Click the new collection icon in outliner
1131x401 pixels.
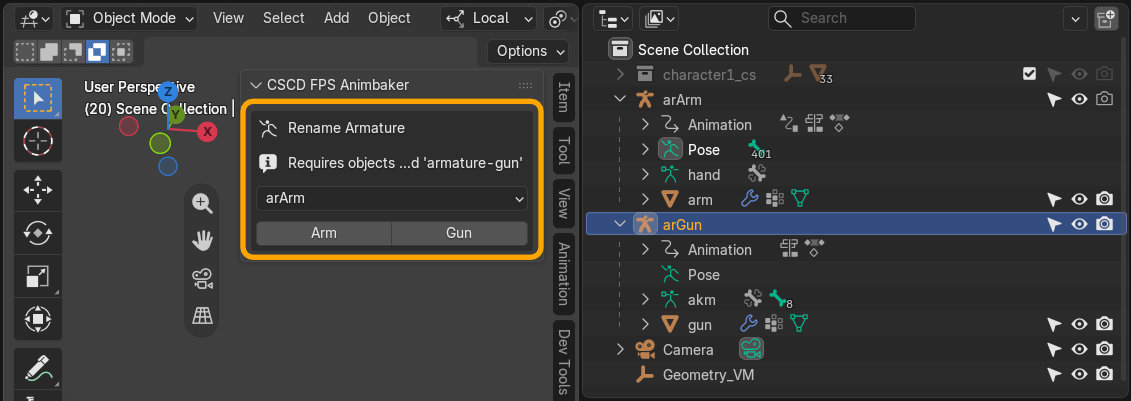[x=1104, y=19]
